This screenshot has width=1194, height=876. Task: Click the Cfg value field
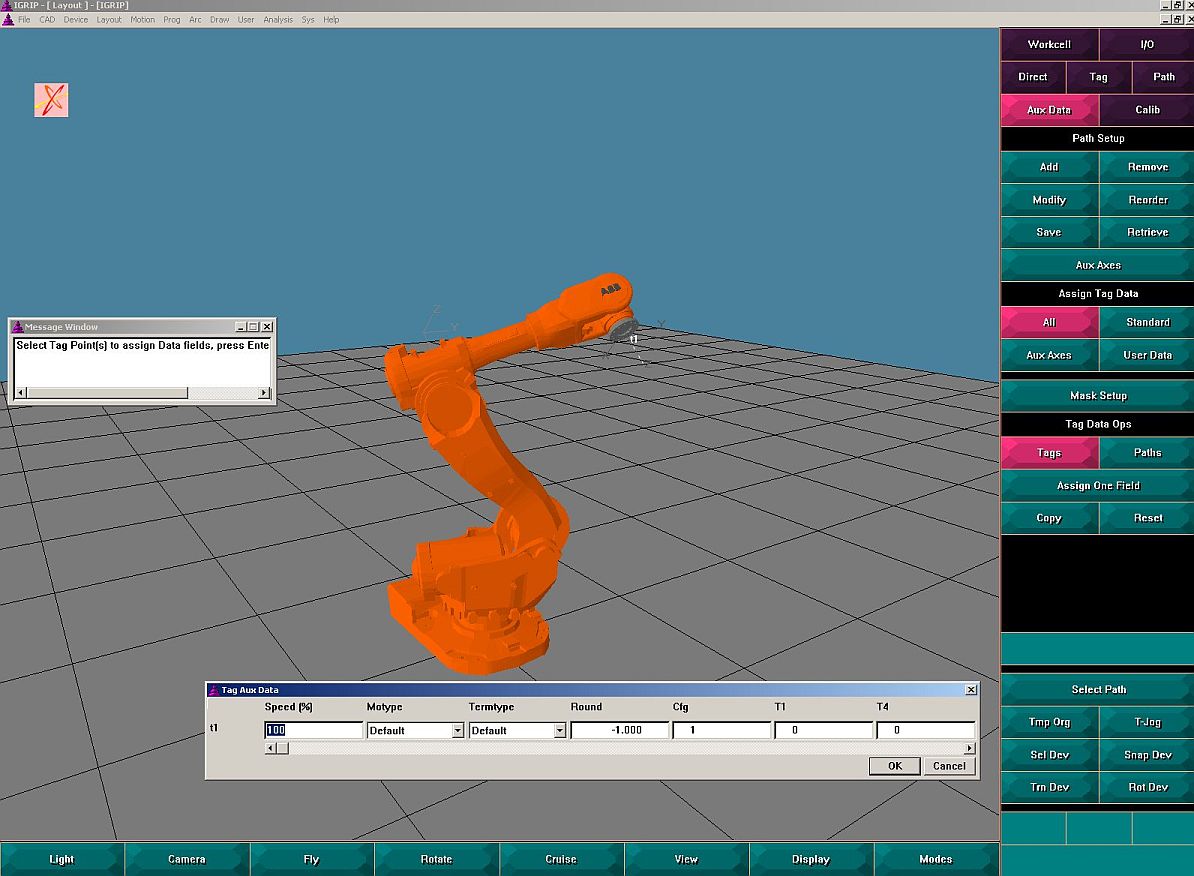click(x=722, y=730)
